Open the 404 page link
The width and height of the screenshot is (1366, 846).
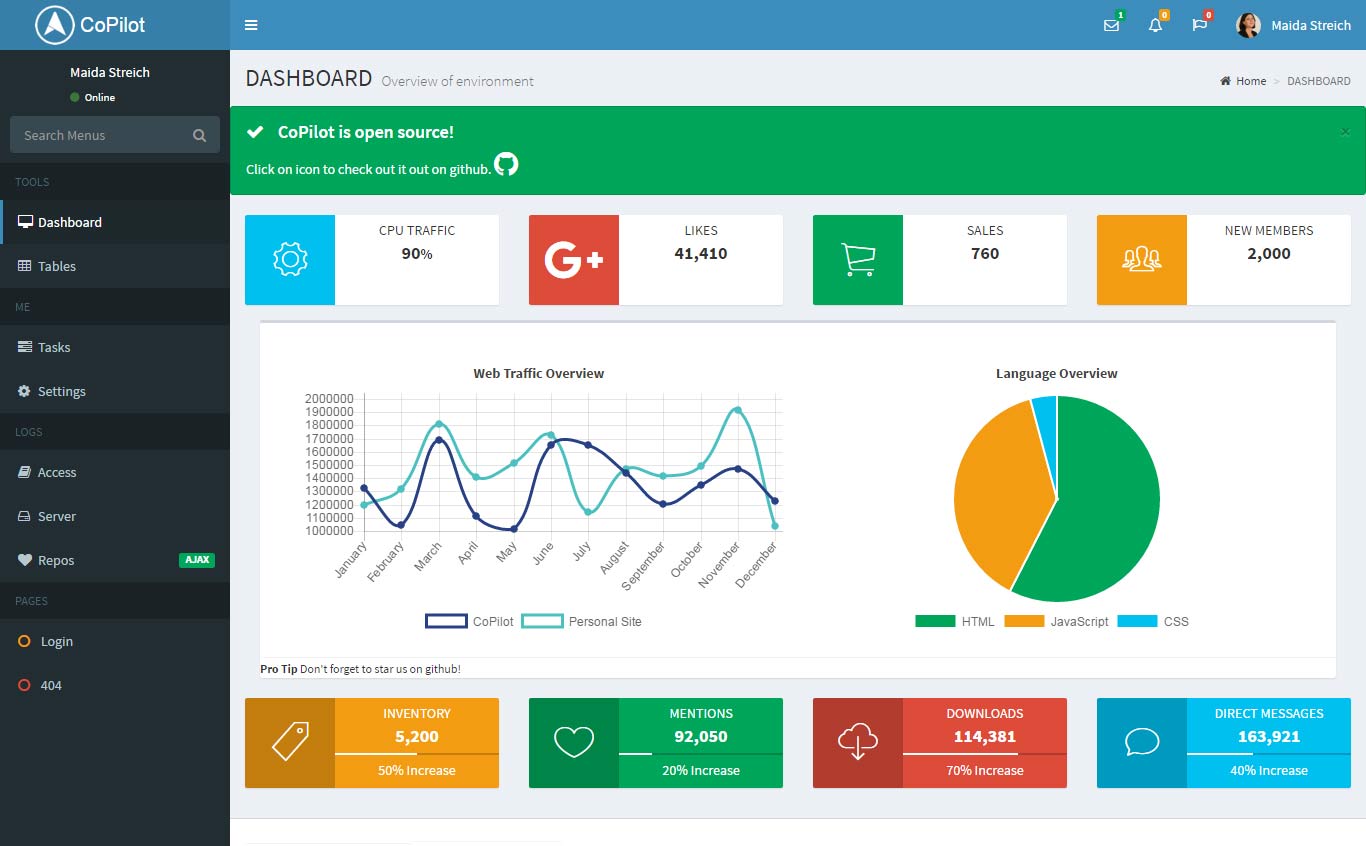click(x=115, y=685)
